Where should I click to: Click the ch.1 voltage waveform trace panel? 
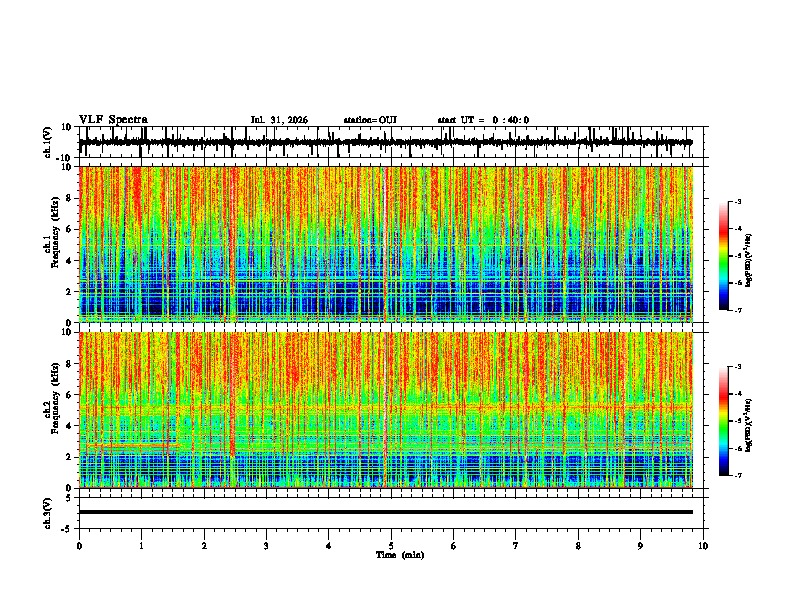click(x=390, y=142)
